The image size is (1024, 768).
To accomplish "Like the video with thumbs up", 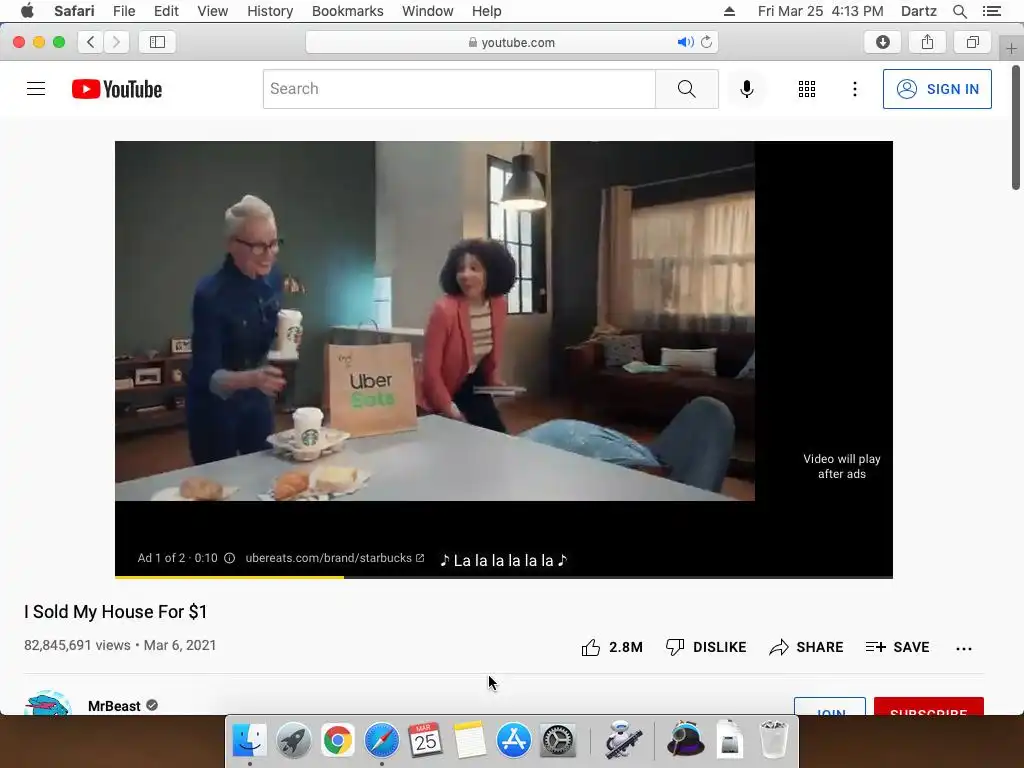I will click(x=612, y=647).
